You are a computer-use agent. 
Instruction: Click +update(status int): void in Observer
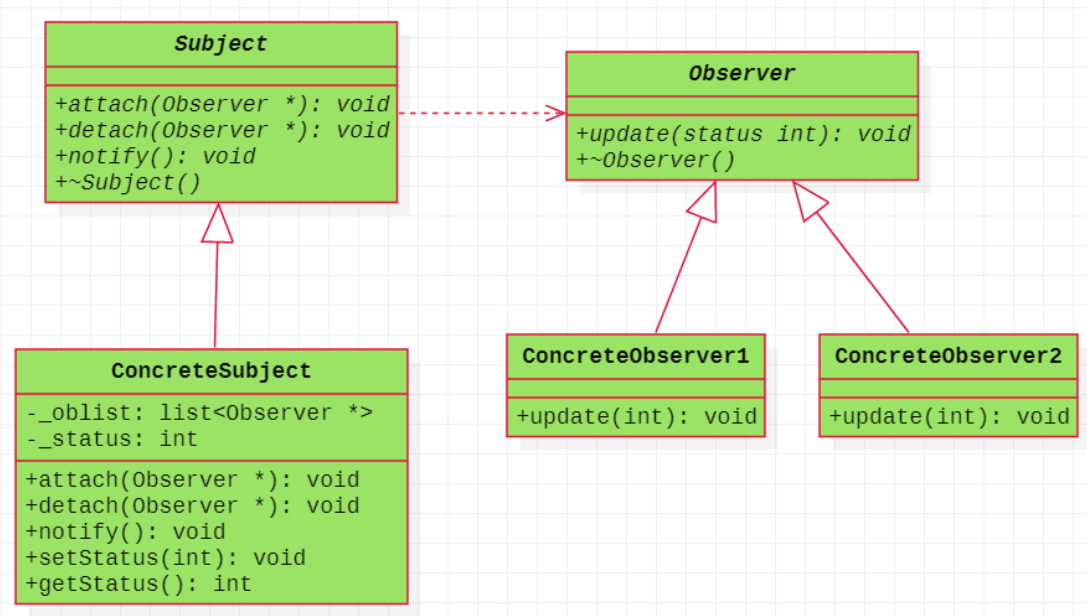point(743,134)
